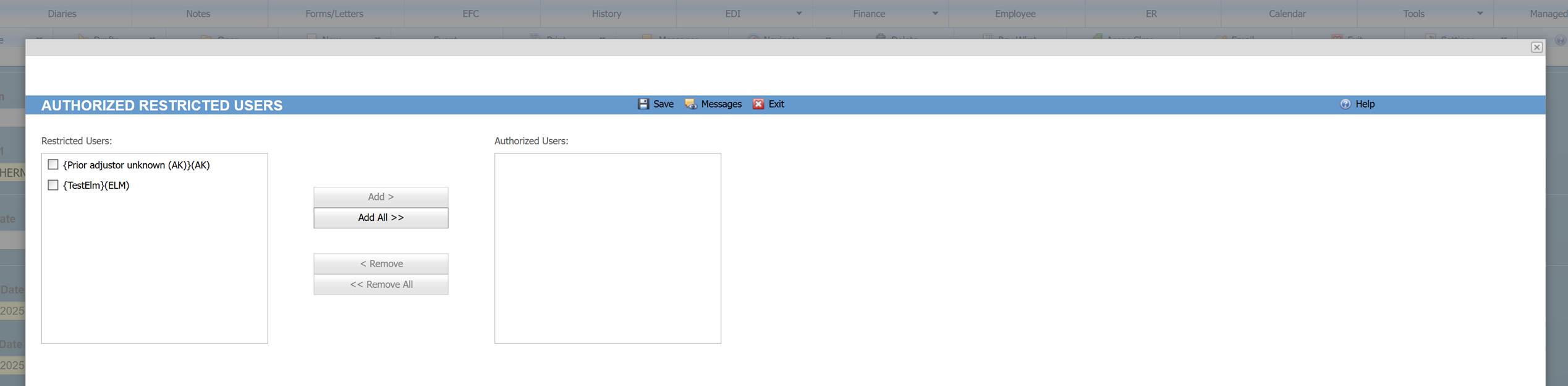Open the Employee tab

point(1015,14)
